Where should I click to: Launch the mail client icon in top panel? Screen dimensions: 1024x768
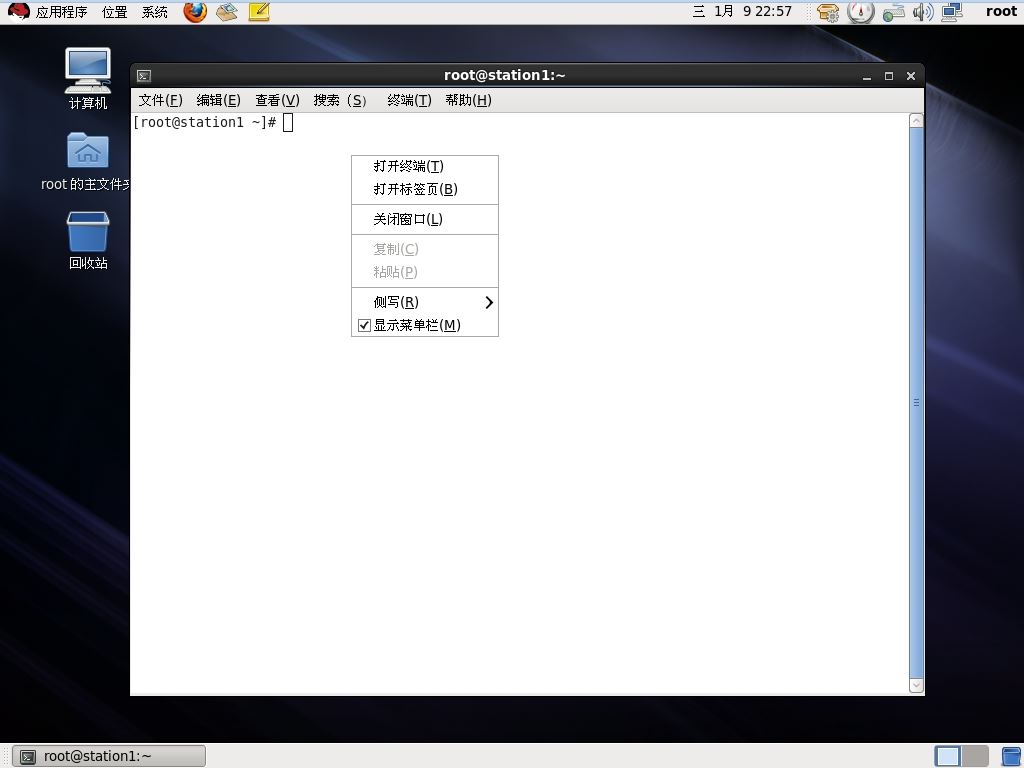(x=227, y=12)
